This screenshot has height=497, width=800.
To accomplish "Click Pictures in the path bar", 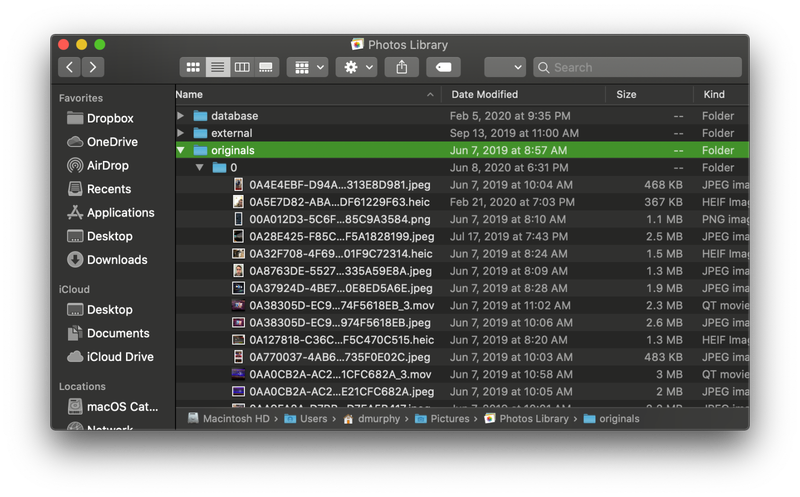I will [x=450, y=419].
